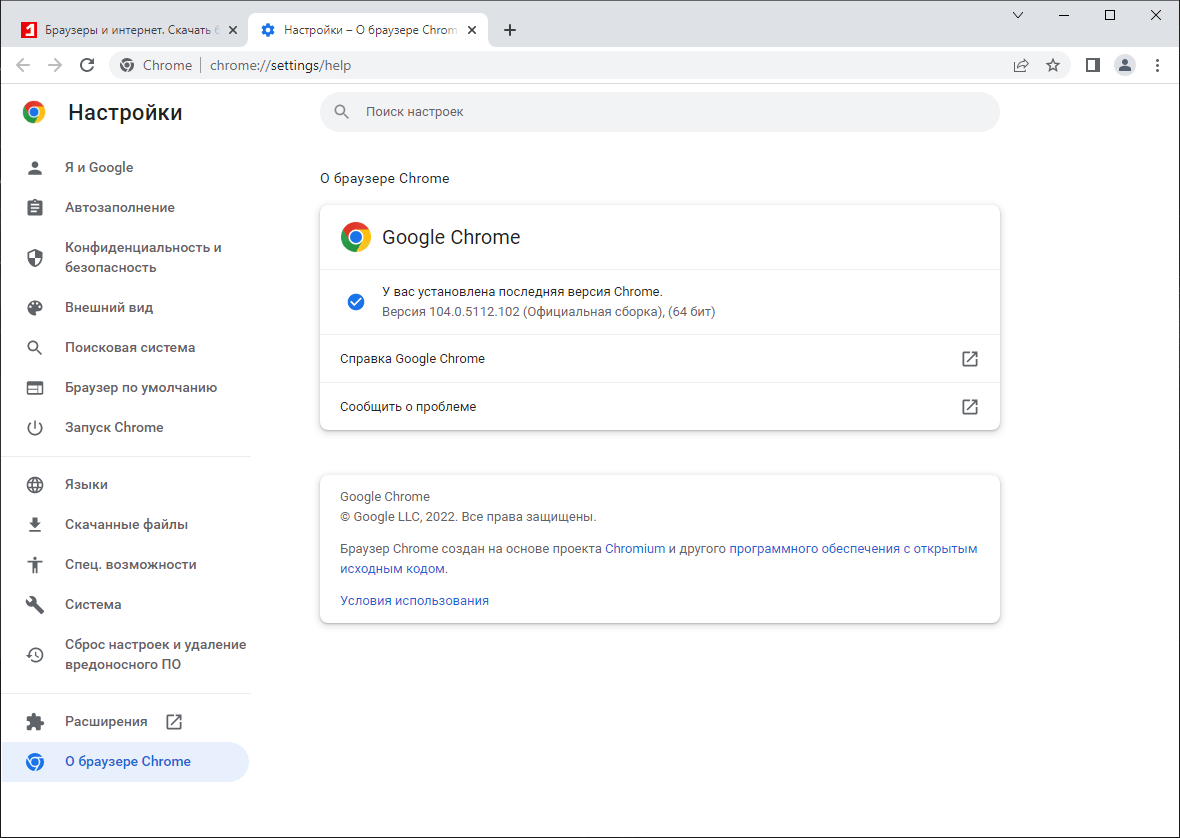Open external link icon for Справка Google Chrome

coord(969,359)
